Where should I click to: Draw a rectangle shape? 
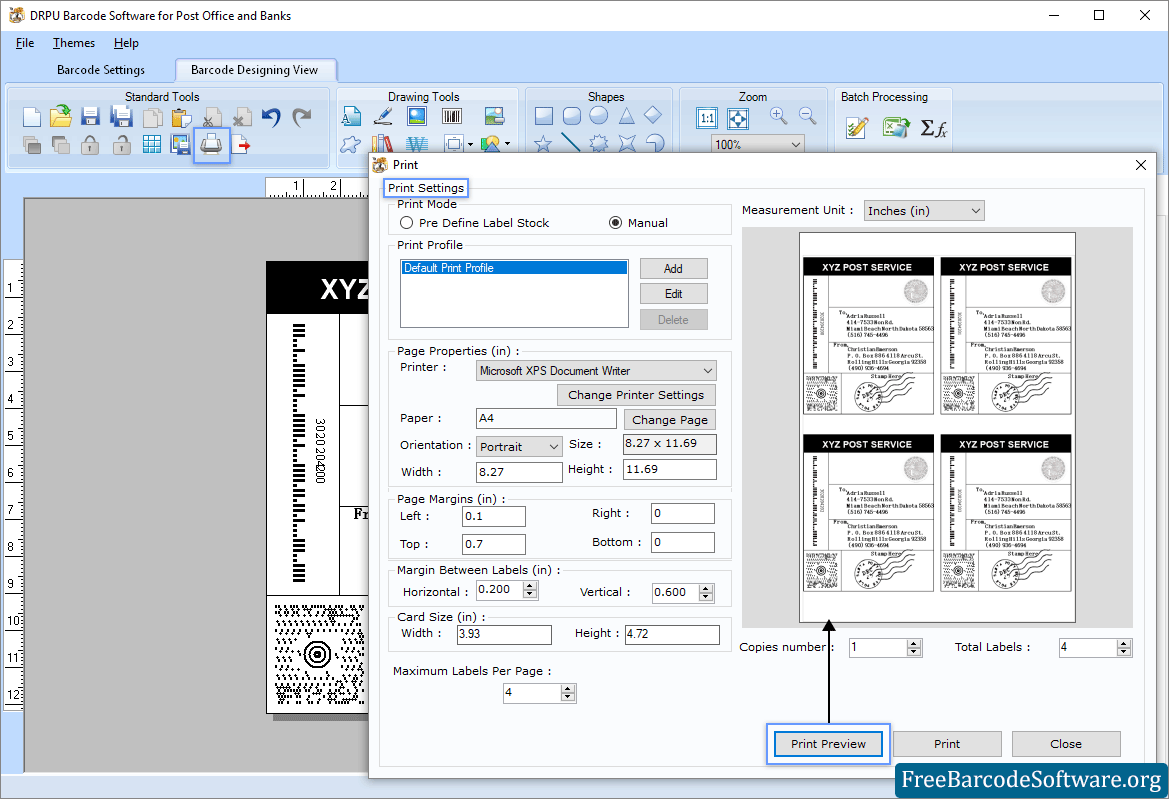click(x=544, y=116)
